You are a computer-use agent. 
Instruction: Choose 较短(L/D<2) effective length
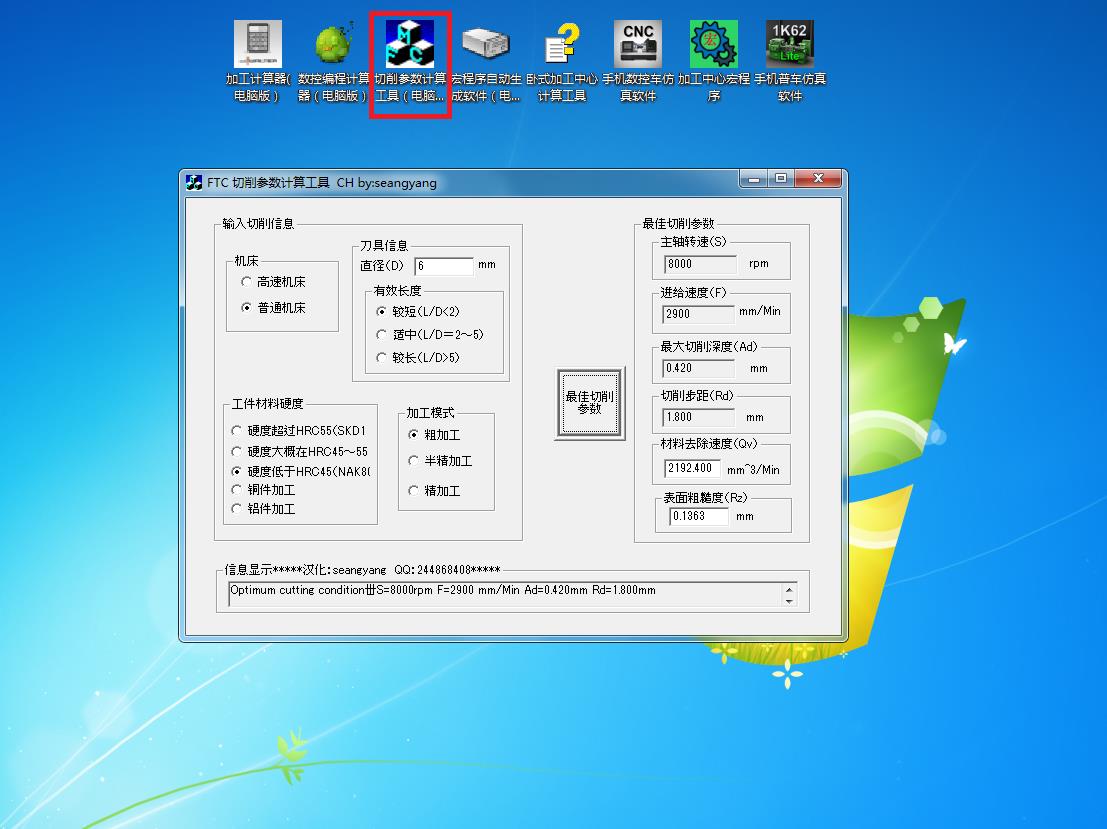click(418, 311)
